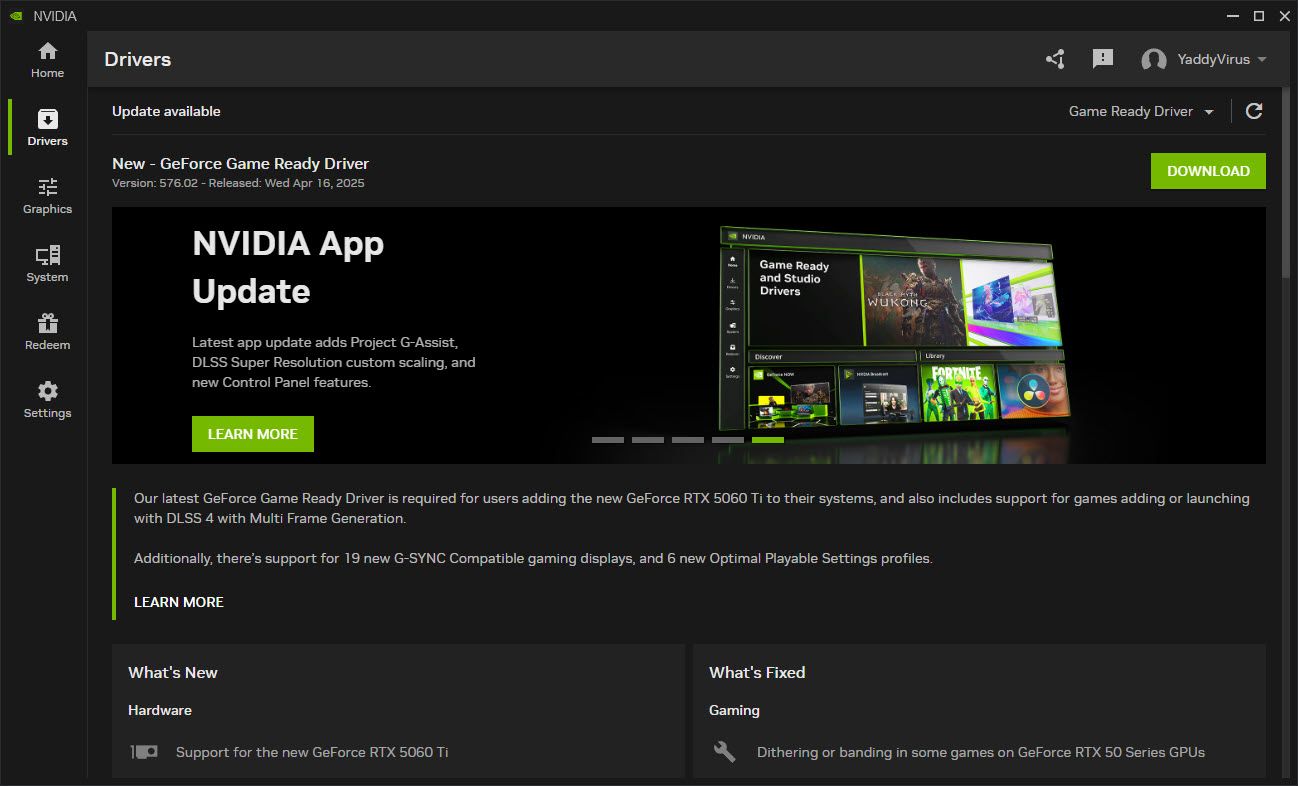Expand the Game Ready Driver dropdown
The width and height of the screenshot is (1298, 786).
1141,111
